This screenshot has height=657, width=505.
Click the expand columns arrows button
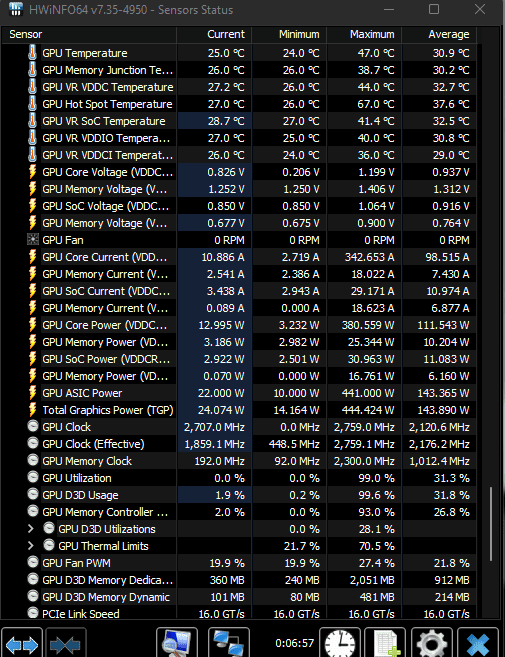click(x=22, y=643)
